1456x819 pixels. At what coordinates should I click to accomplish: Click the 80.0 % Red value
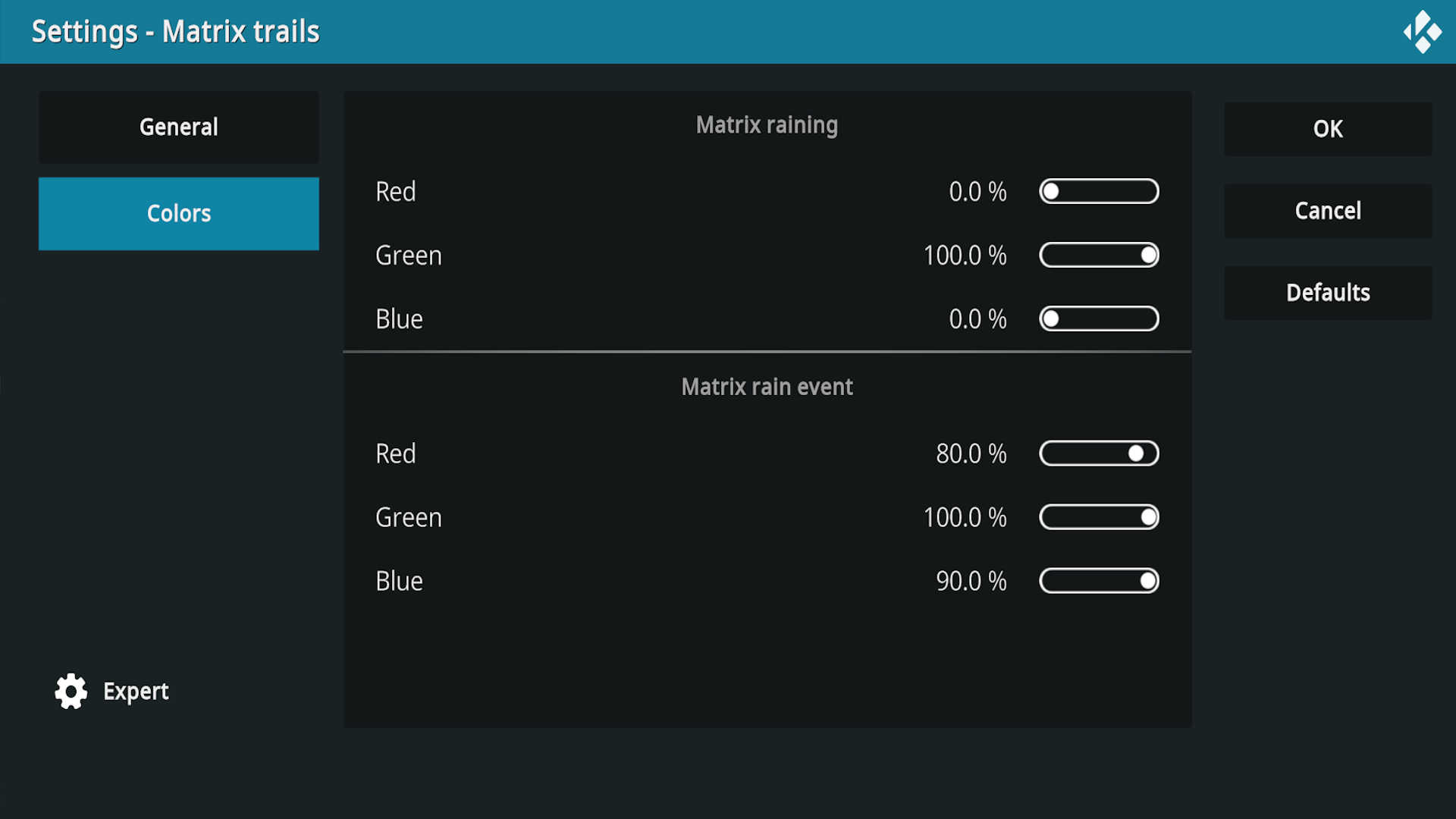[x=971, y=453]
